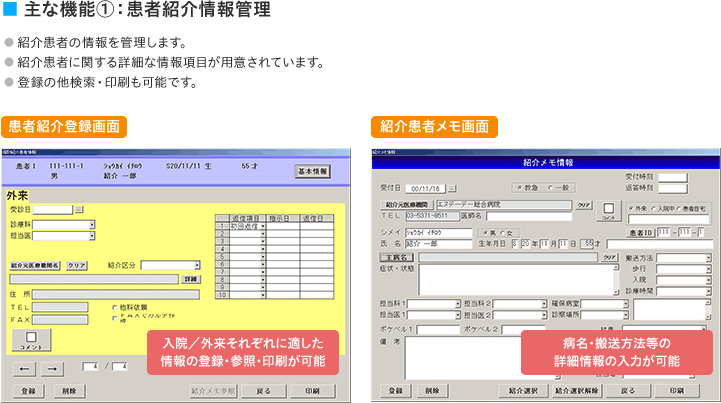This screenshot has width=721, height=403.
Task: Open the 担当科1 dropdown
Action: 458,304
